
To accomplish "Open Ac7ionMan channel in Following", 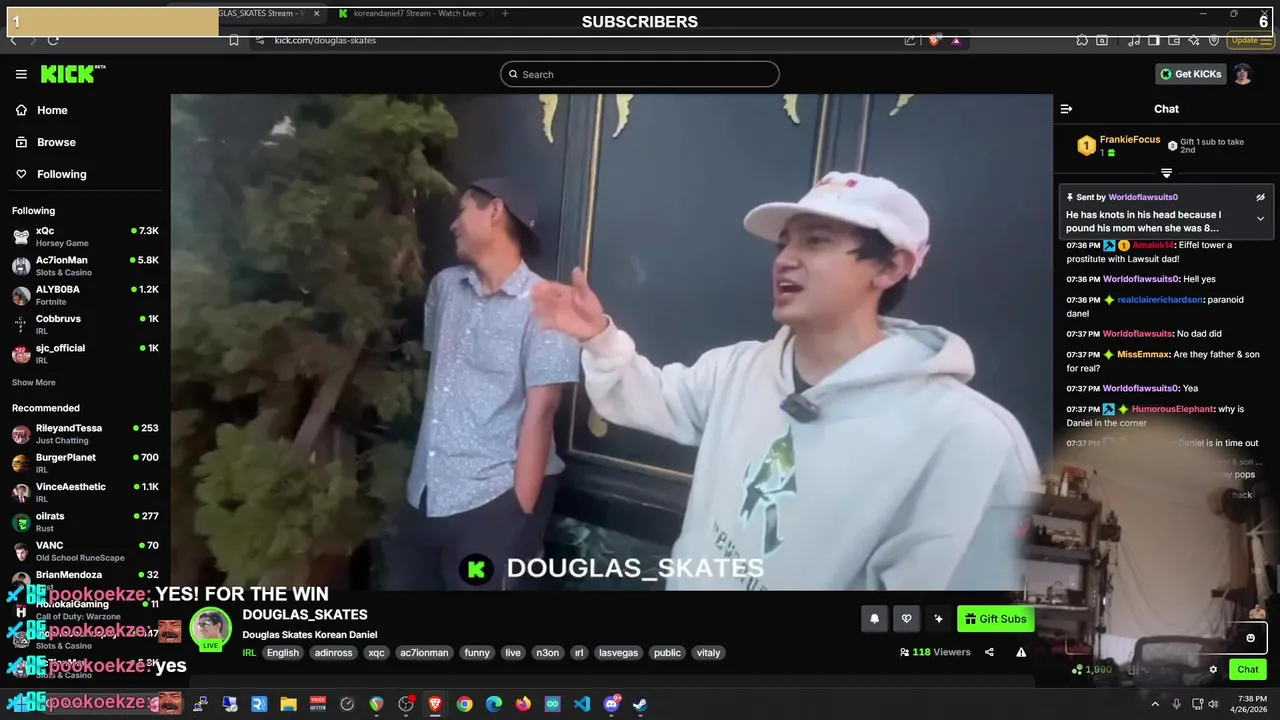I will coord(85,266).
